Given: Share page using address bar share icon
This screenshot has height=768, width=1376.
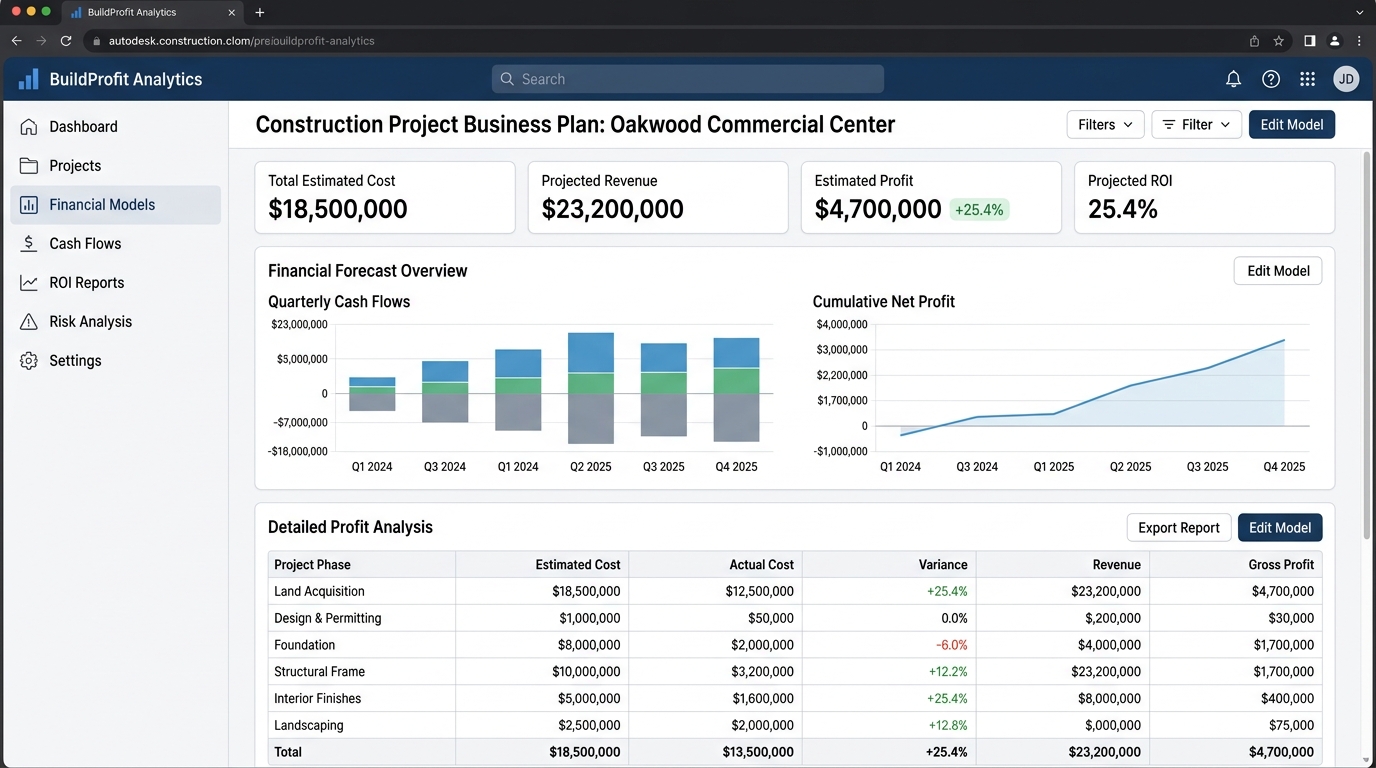Looking at the screenshot, I should pyautogui.click(x=1254, y=41).
